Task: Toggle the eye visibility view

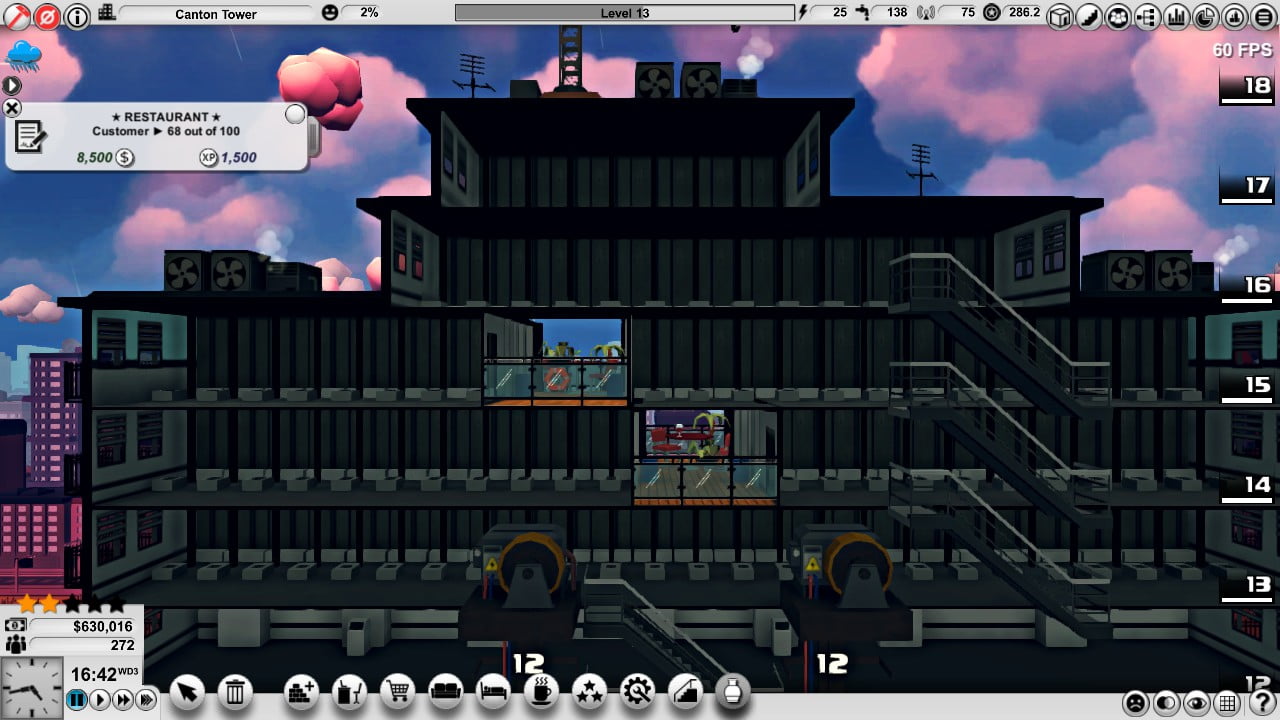Action: 1196,703
